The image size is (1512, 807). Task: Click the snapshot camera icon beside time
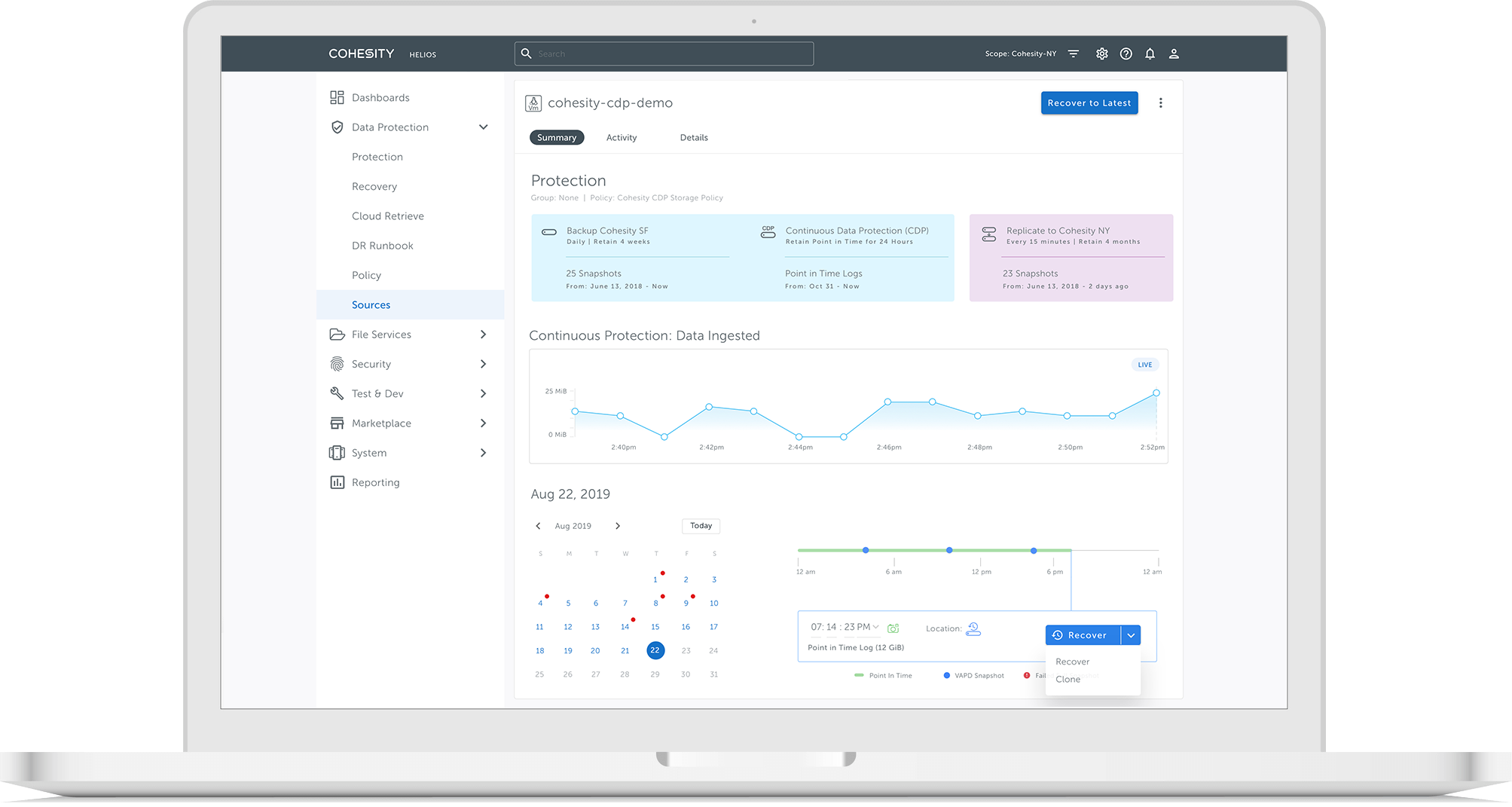[x=893, y=628]
